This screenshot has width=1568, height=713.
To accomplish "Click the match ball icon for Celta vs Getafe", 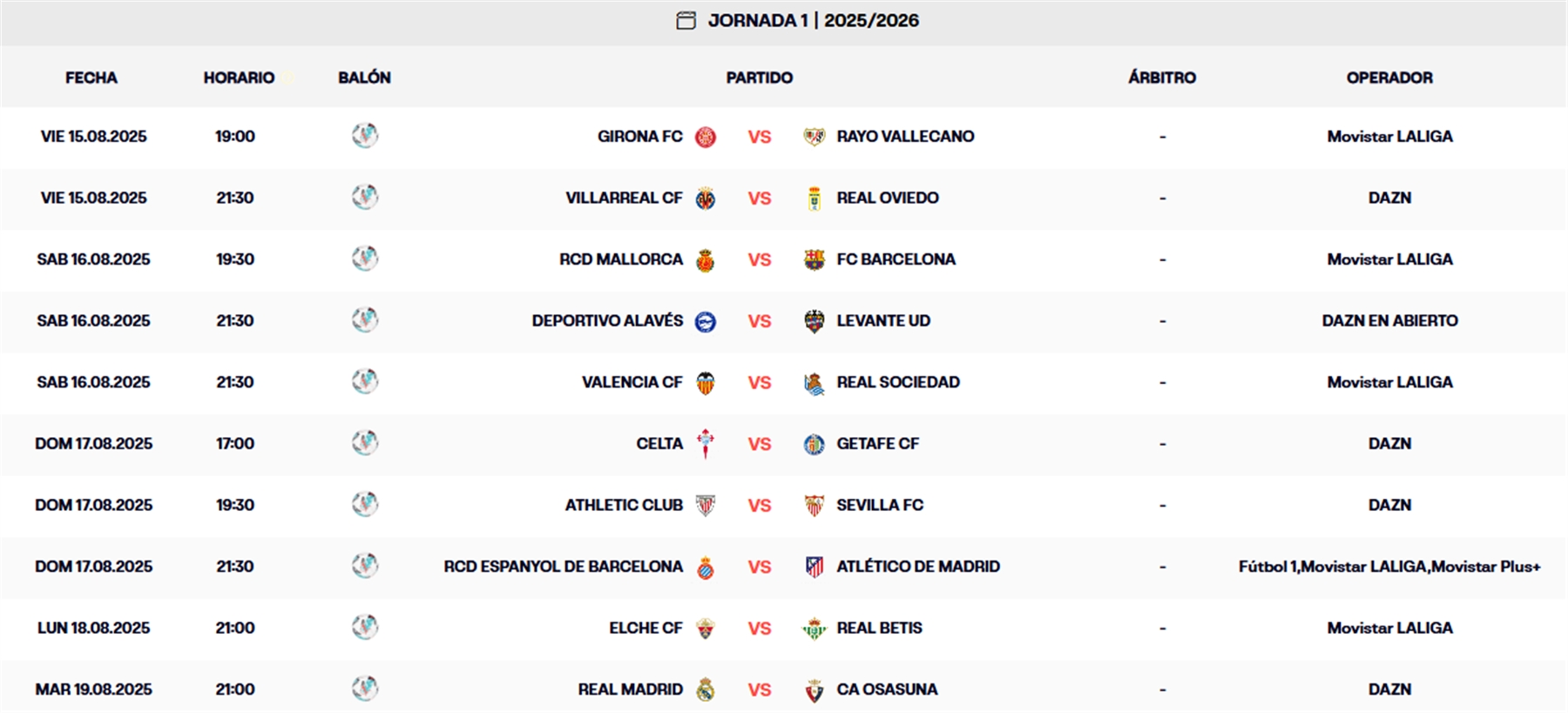I will (x=366, y=443).
